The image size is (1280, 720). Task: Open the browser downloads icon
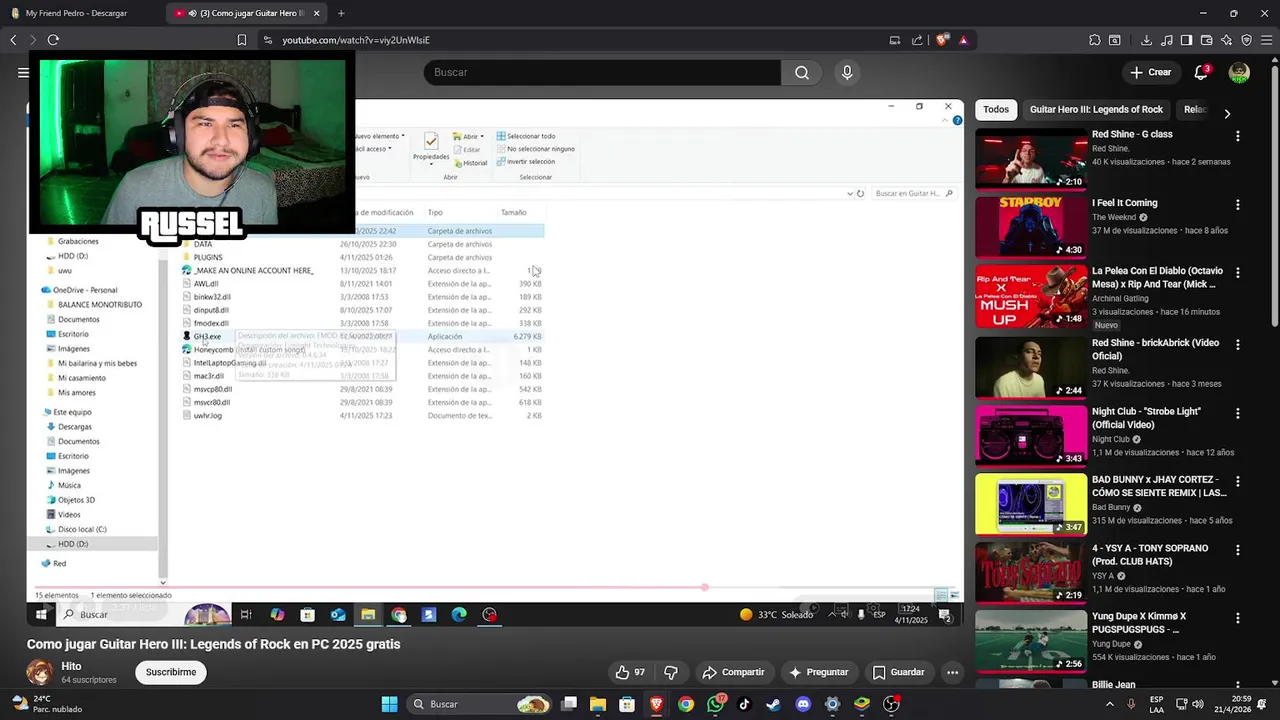(1146, 40)
